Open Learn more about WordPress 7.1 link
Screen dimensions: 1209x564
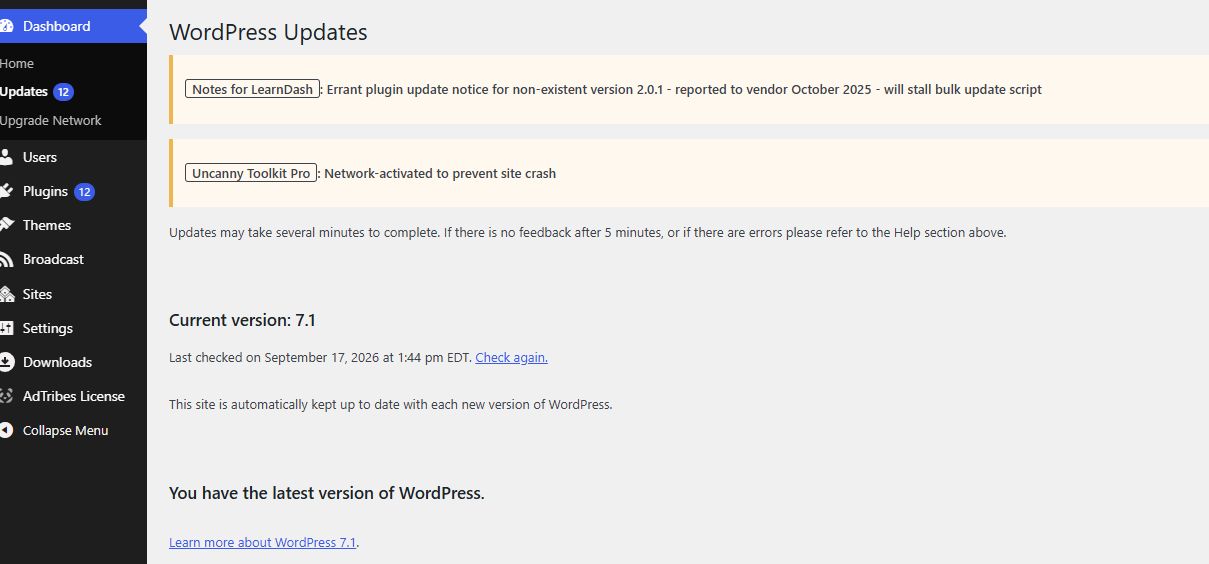(x=263, y=542)
